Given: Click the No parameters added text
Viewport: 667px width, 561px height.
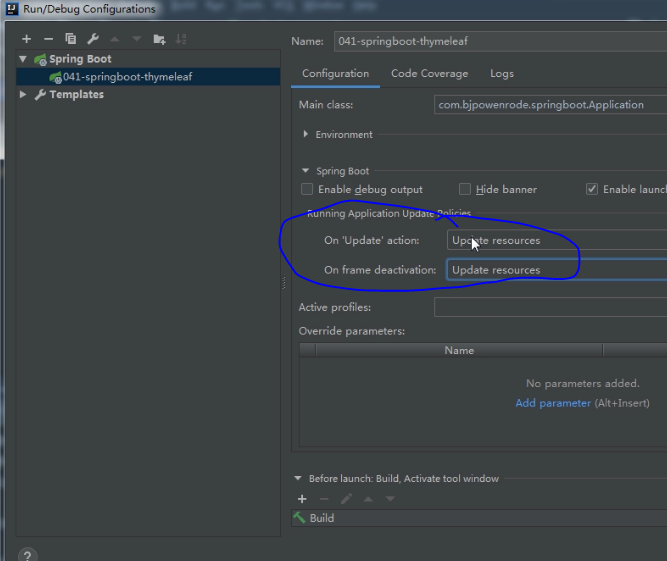Looking at the screenshot, I should click(582, 383).
